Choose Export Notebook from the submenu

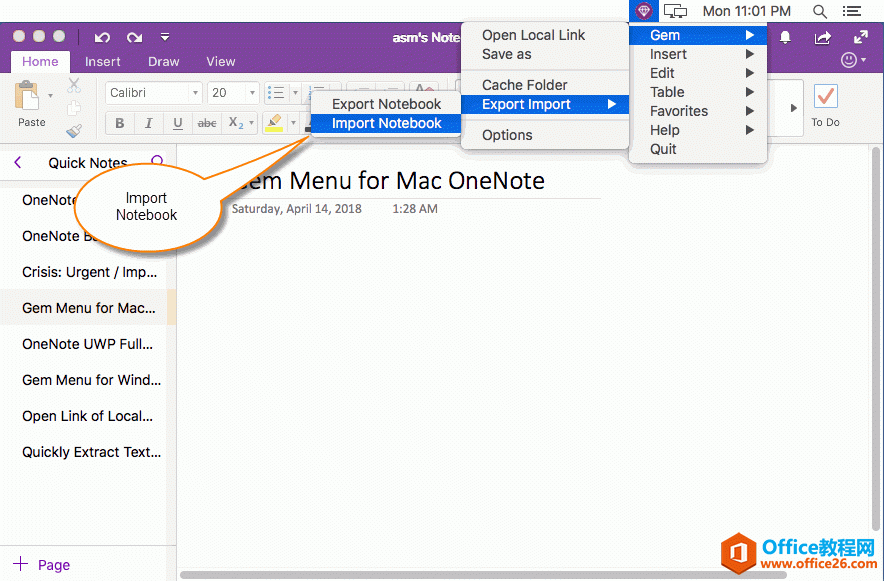tap(386, 104)
